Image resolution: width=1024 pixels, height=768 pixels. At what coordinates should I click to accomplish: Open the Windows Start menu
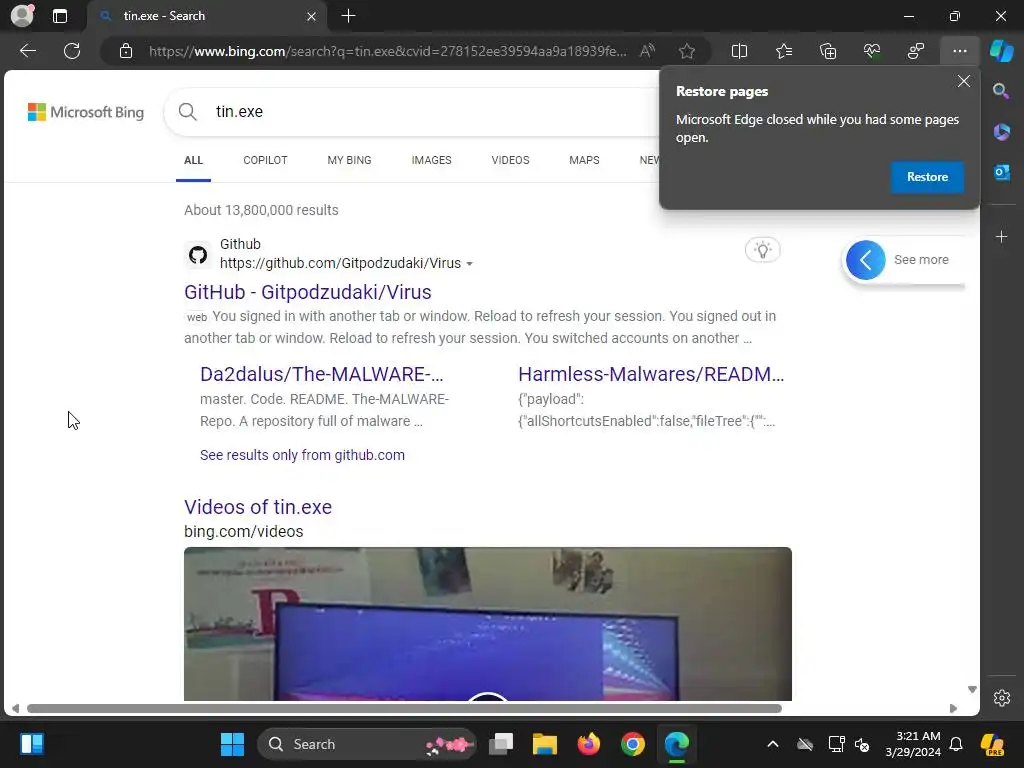pos(232,744)
